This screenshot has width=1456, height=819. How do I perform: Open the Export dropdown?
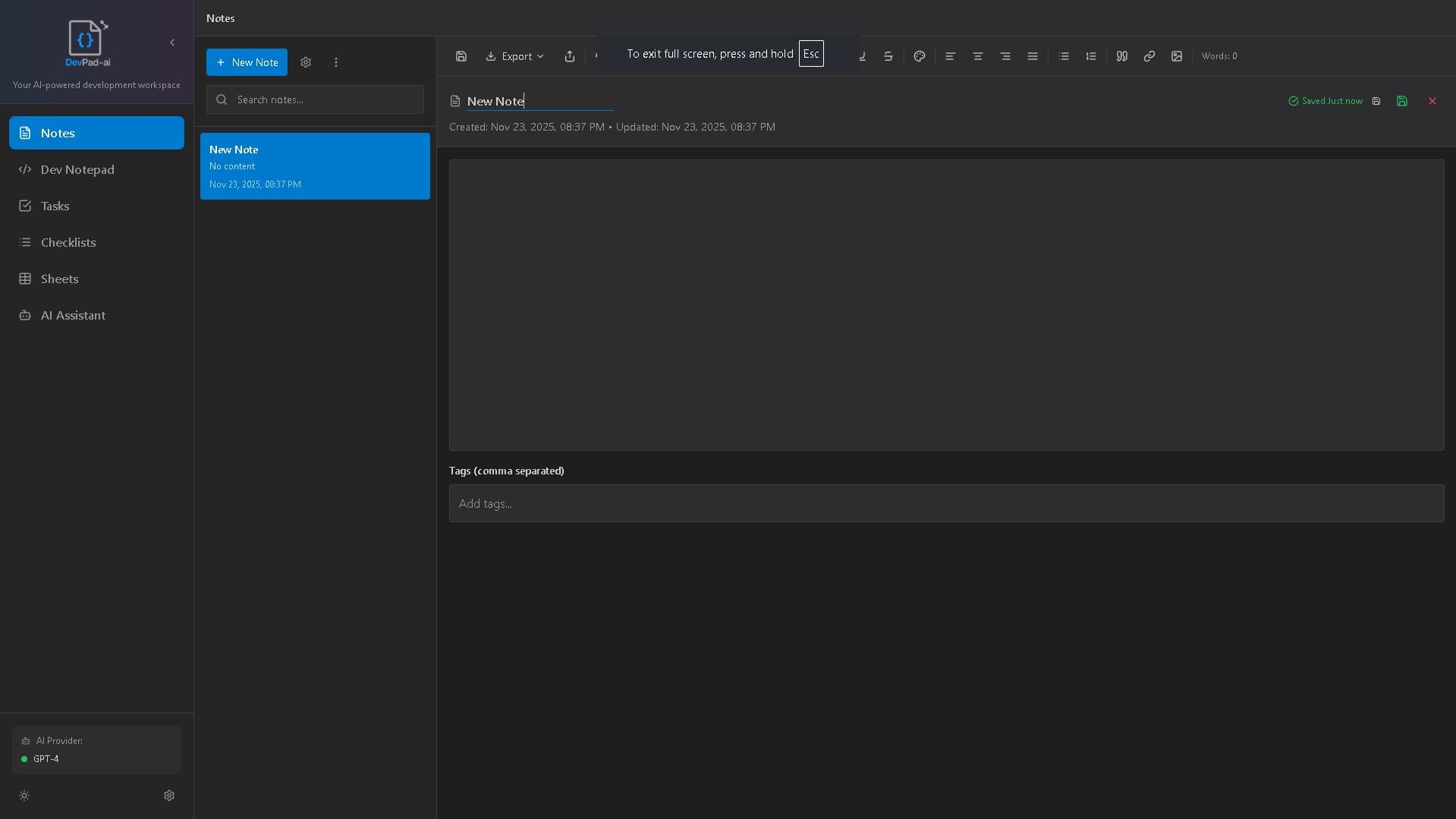514,55
